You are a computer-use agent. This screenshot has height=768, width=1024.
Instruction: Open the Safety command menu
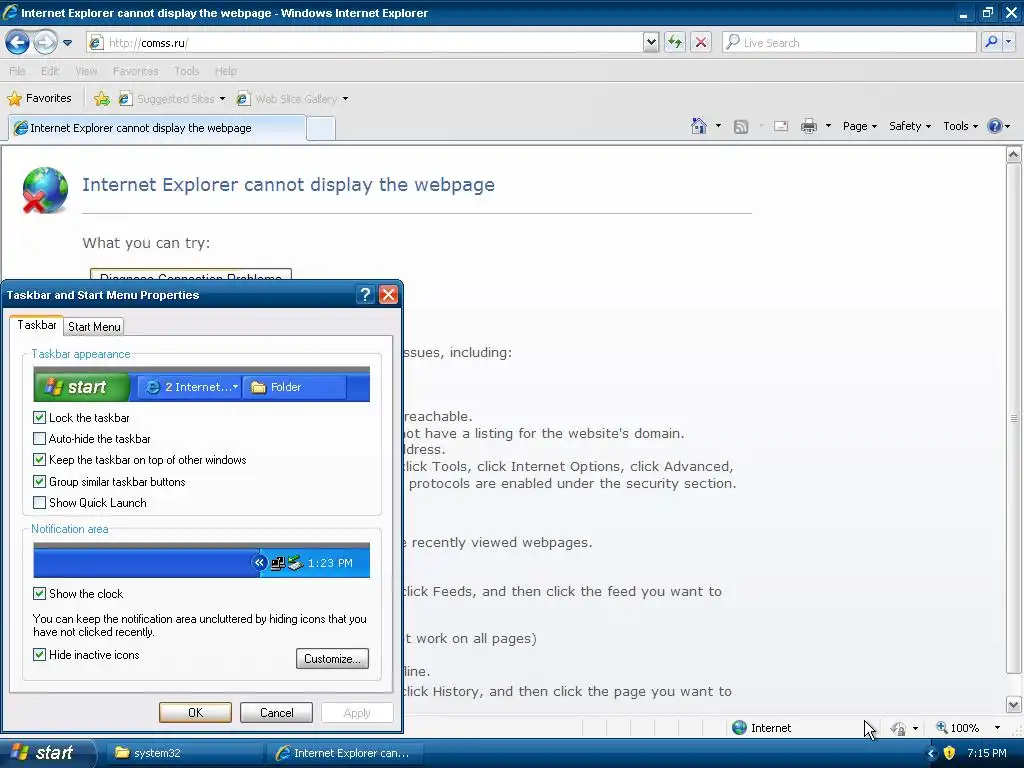point(910,126)
